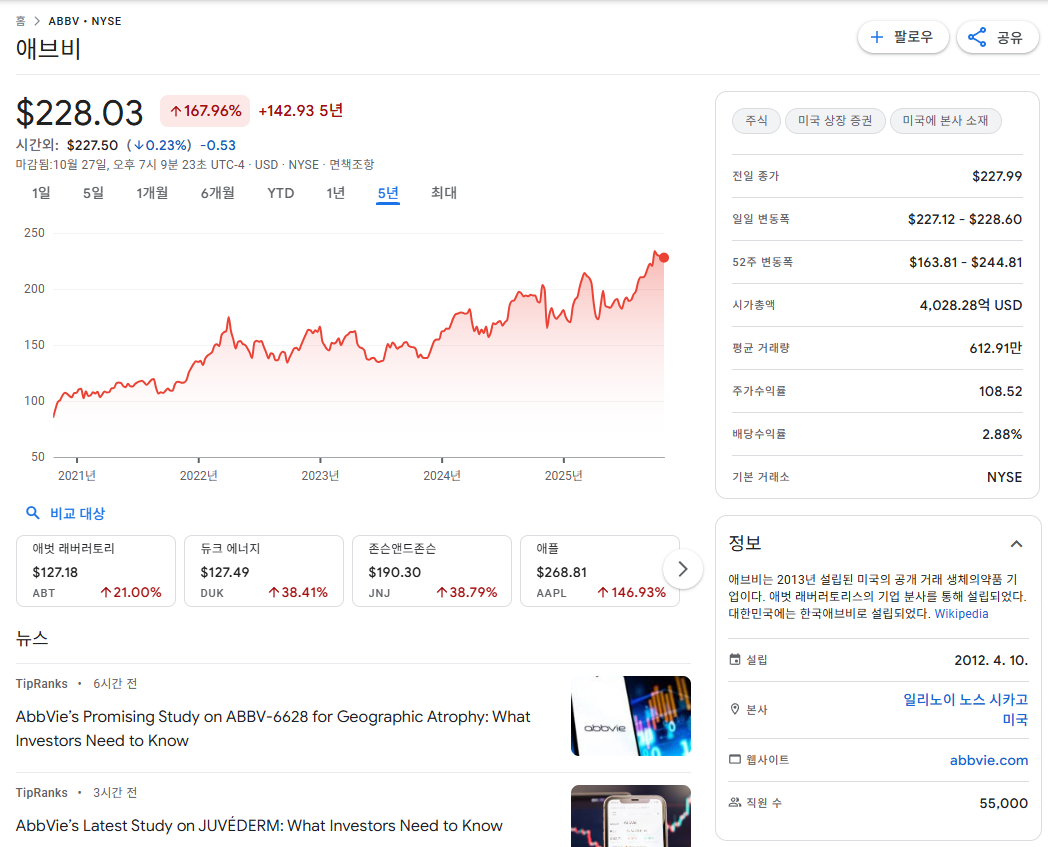
Task: Switch chart to 1개월 range
Action: (152, 193)
